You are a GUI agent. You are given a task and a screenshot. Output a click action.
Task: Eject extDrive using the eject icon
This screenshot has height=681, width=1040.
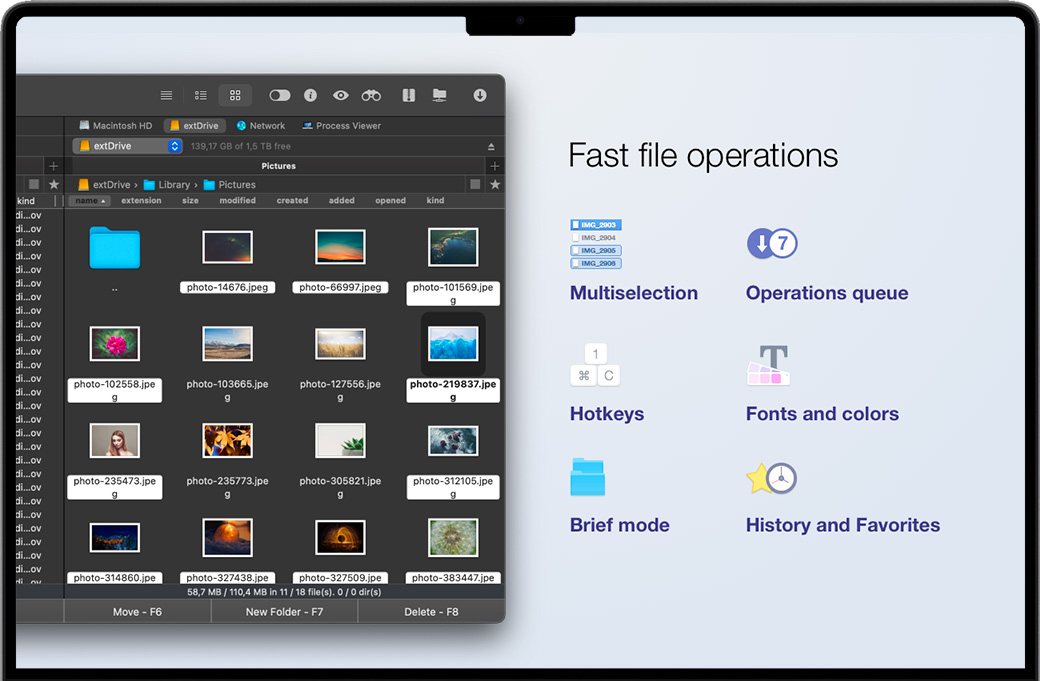[491, 146]
